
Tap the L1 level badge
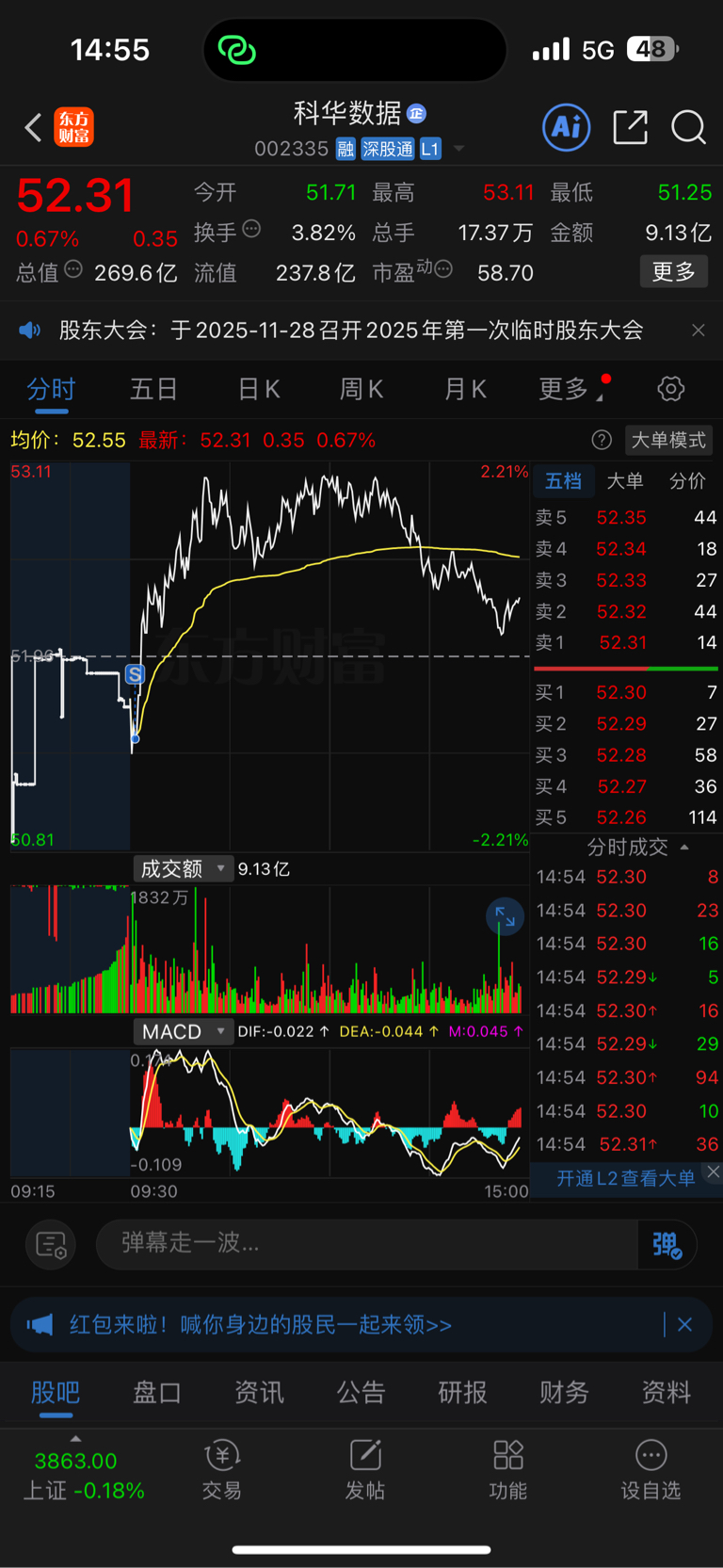[x=430, y=149]
